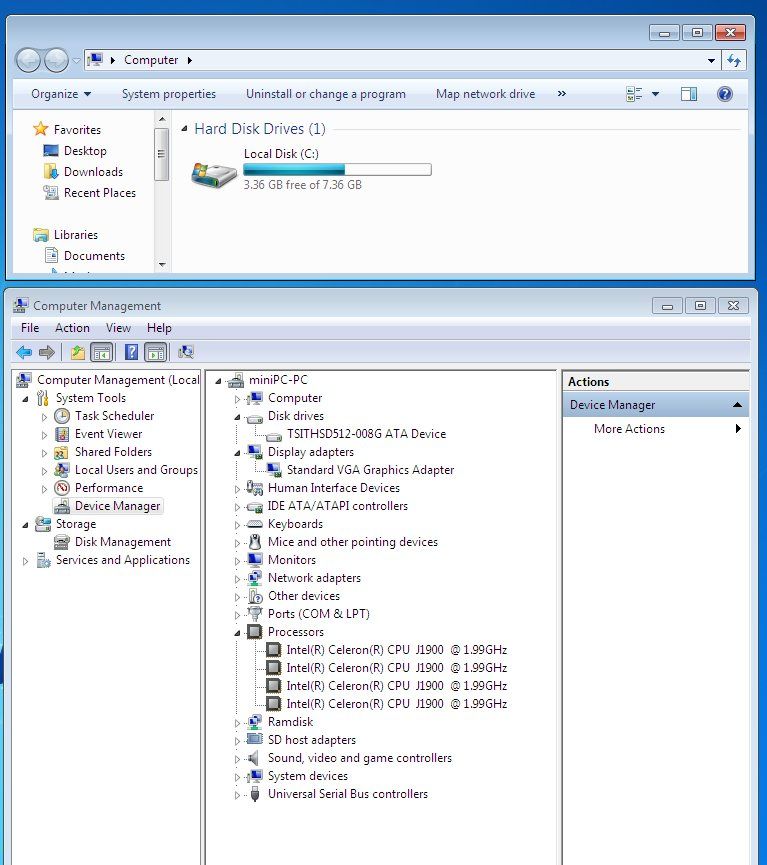Open the blue Help icon in Explorer
767x865 pixels.
point(725,94)
